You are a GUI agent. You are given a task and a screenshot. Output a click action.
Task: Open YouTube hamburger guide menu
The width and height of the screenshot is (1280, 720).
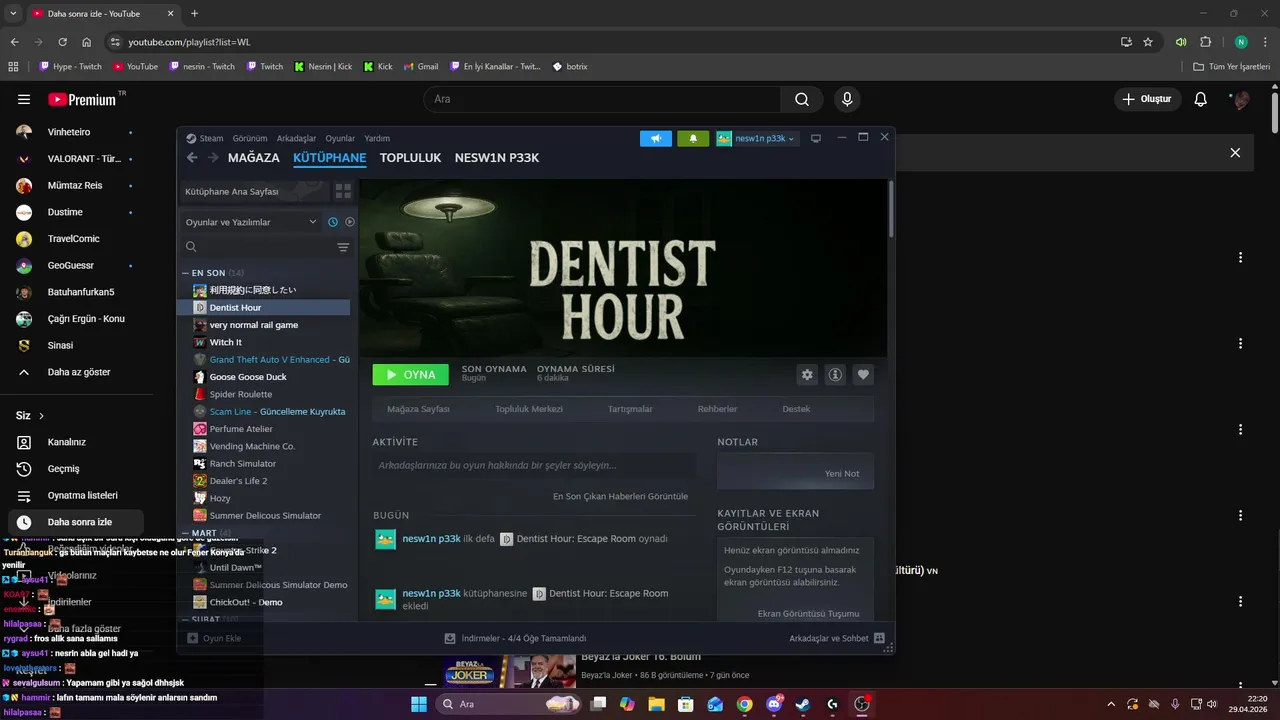pyautogui.click(x=24, y=99)
